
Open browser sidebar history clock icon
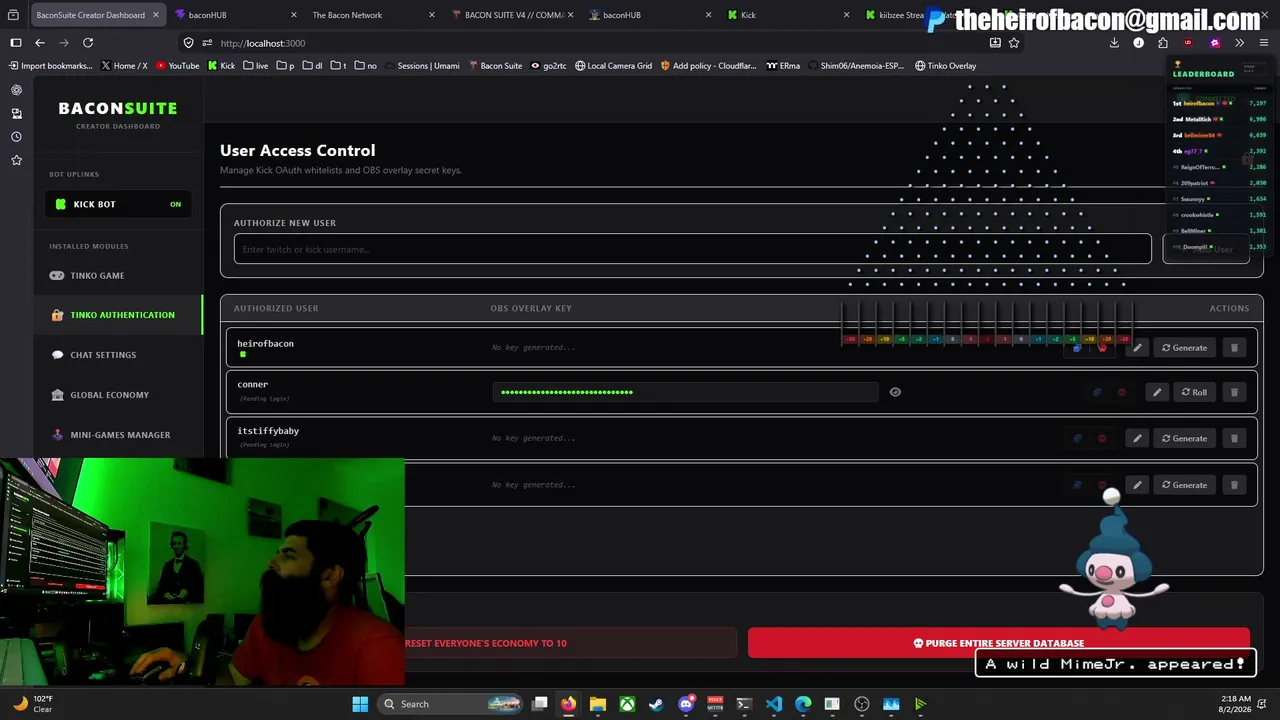click(16, 137)
